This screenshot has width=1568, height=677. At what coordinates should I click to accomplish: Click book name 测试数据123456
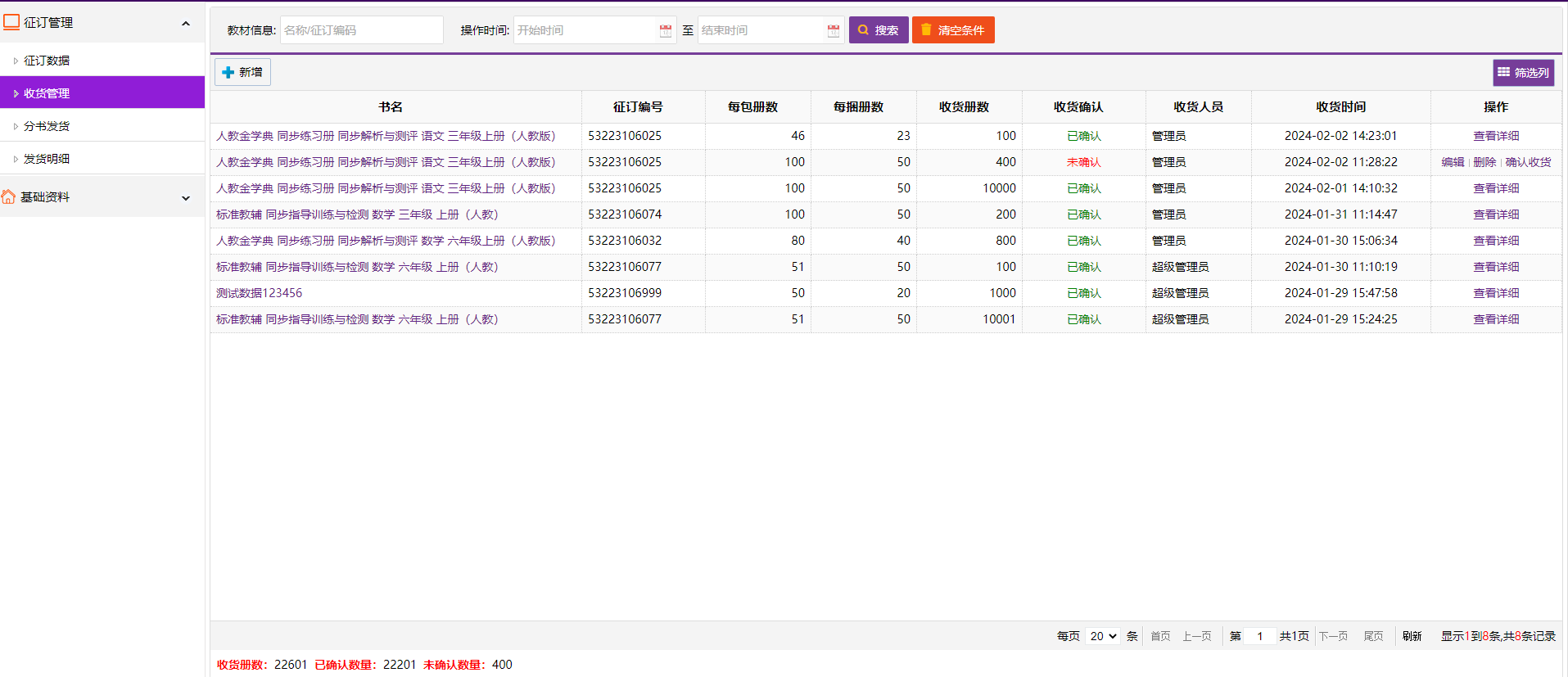259,293
